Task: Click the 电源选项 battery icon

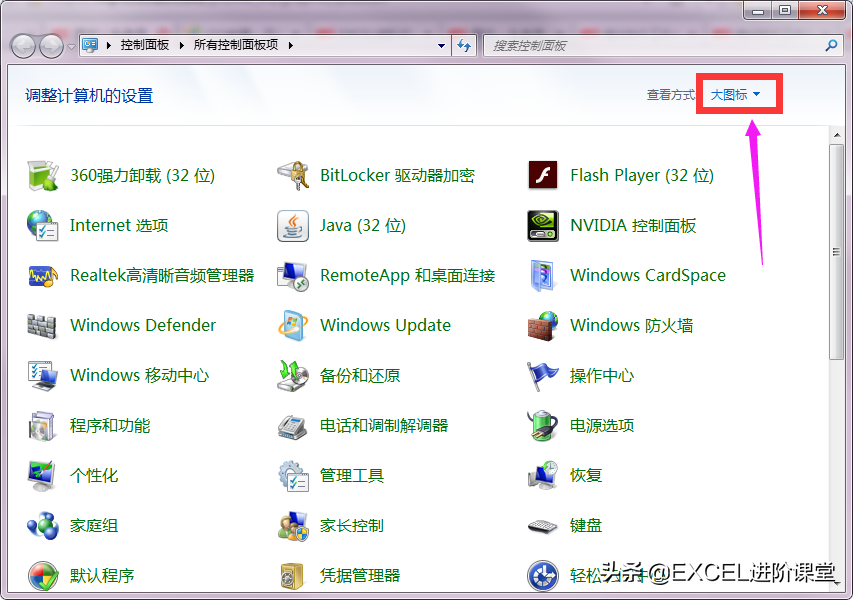Action: tap(542, 425)
